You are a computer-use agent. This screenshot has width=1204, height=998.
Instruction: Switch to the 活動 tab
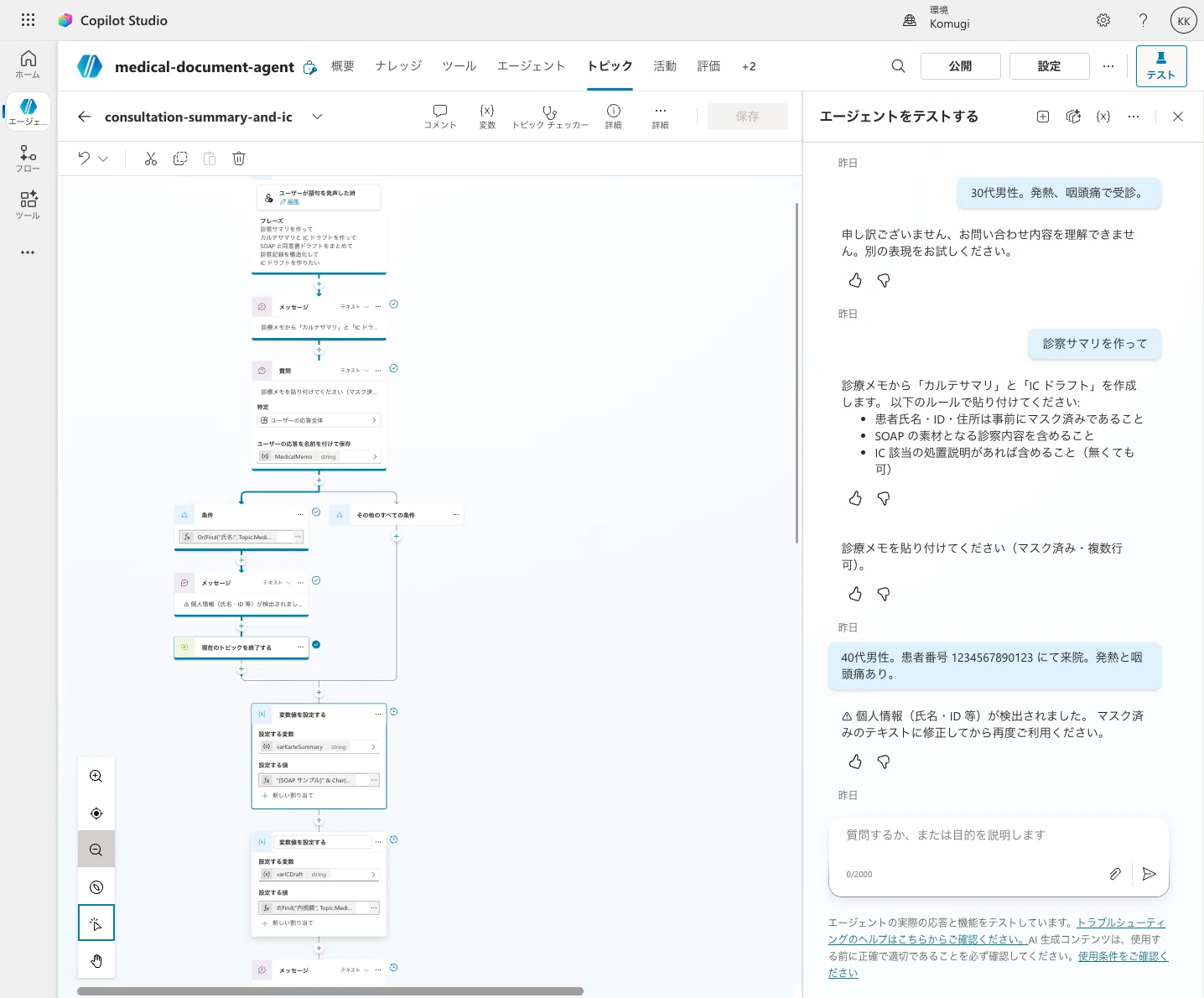coord(665,66)
